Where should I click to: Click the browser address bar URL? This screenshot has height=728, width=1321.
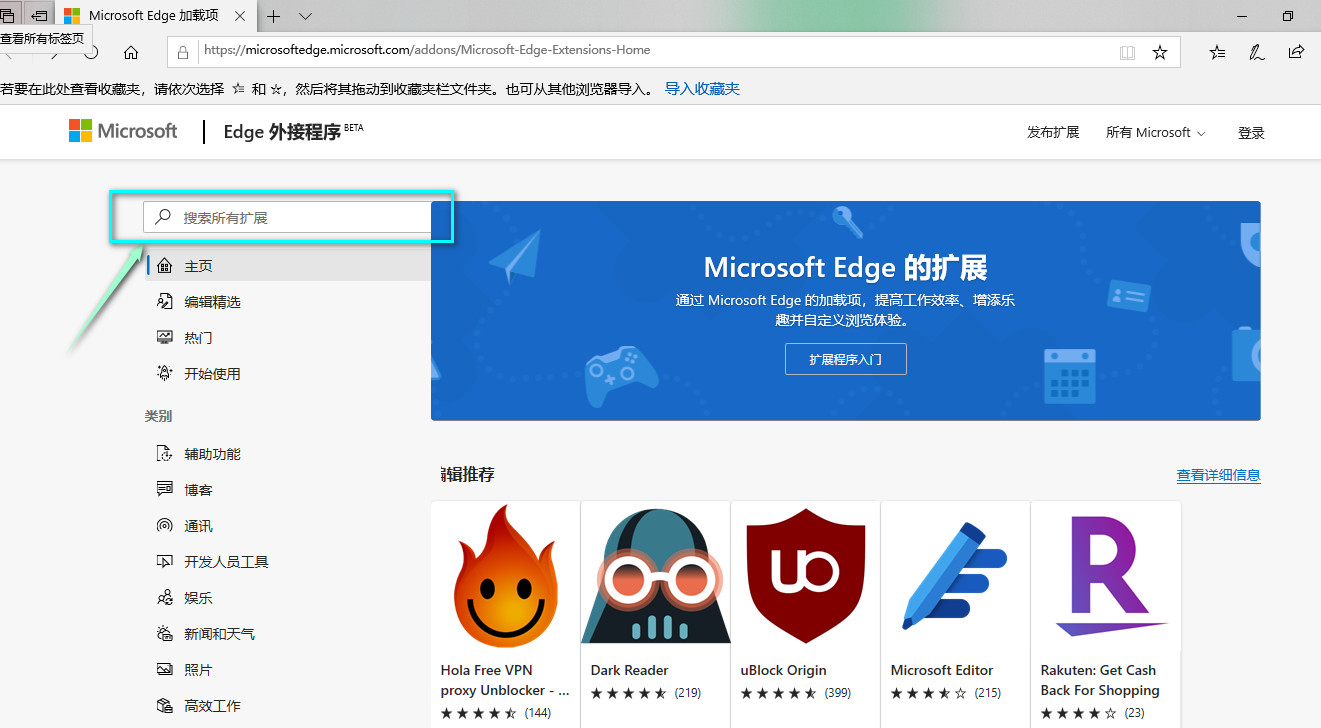[427, 50]
